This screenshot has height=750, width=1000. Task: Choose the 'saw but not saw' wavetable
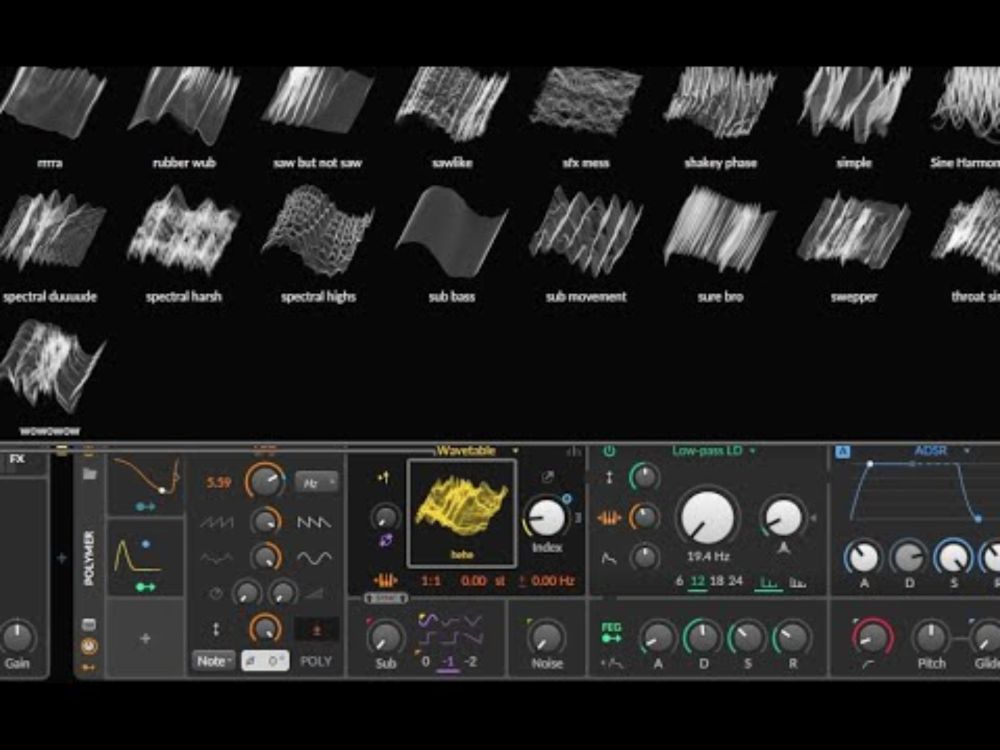[x=318, y=102]
